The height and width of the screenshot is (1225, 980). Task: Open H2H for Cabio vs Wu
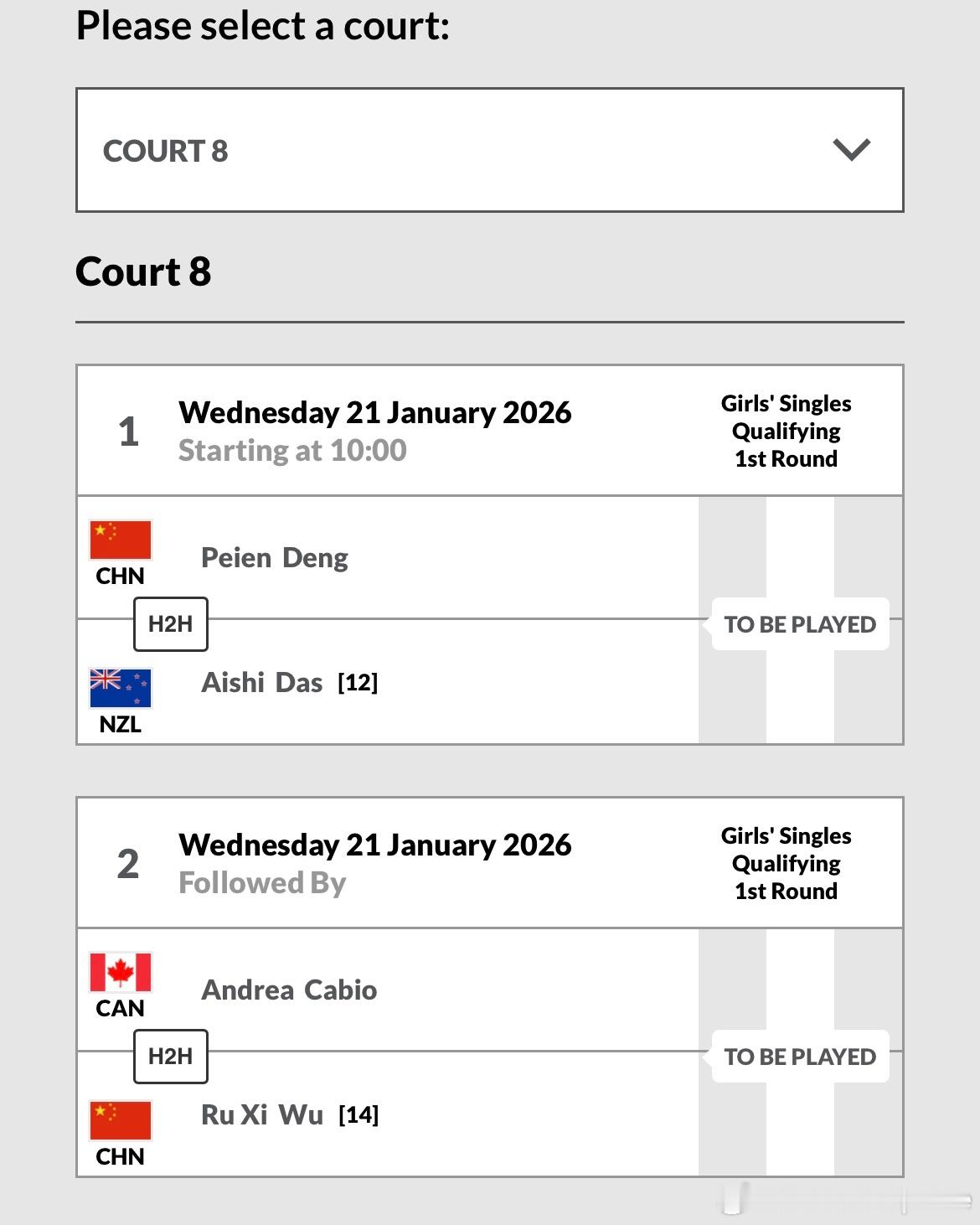tap(171, 1057)
